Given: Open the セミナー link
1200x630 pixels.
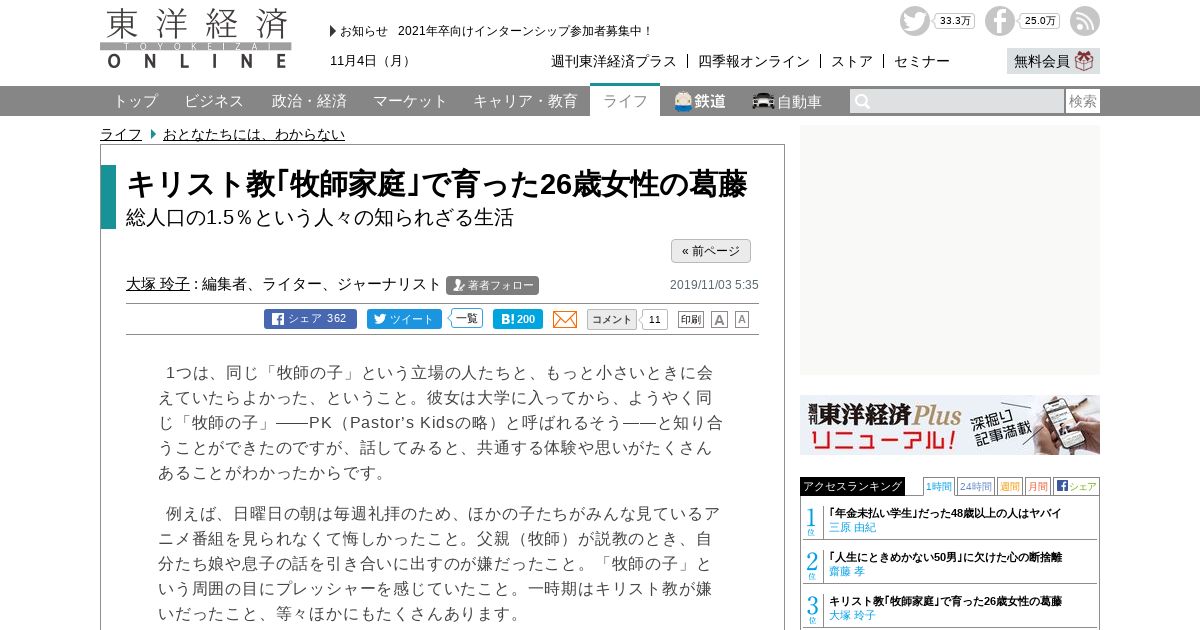Looking at the screenshot, I should tap(922, 61).
